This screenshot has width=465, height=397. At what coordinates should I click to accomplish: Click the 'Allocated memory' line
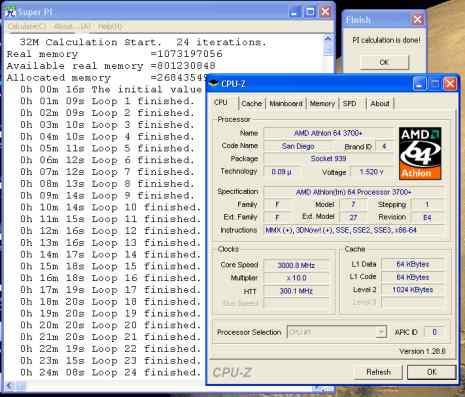click(x=107, y=78)
